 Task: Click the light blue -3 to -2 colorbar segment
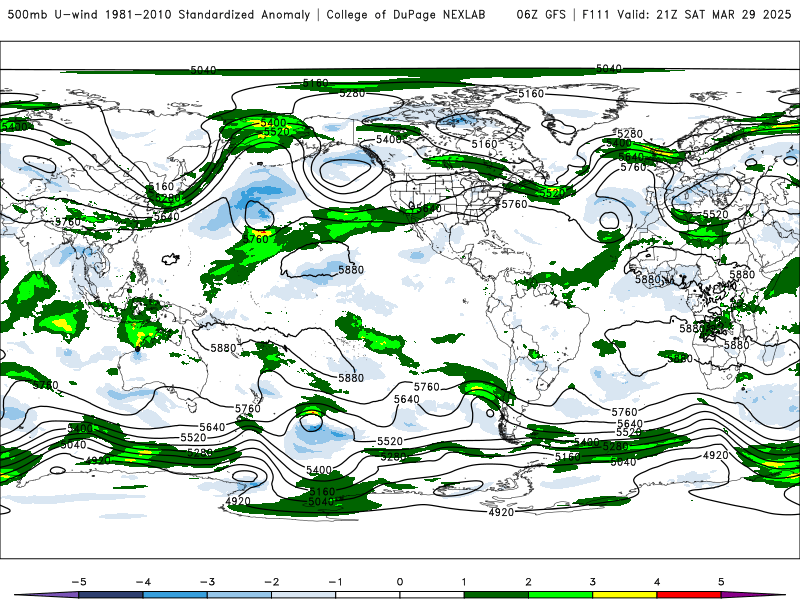pos(239,595)
